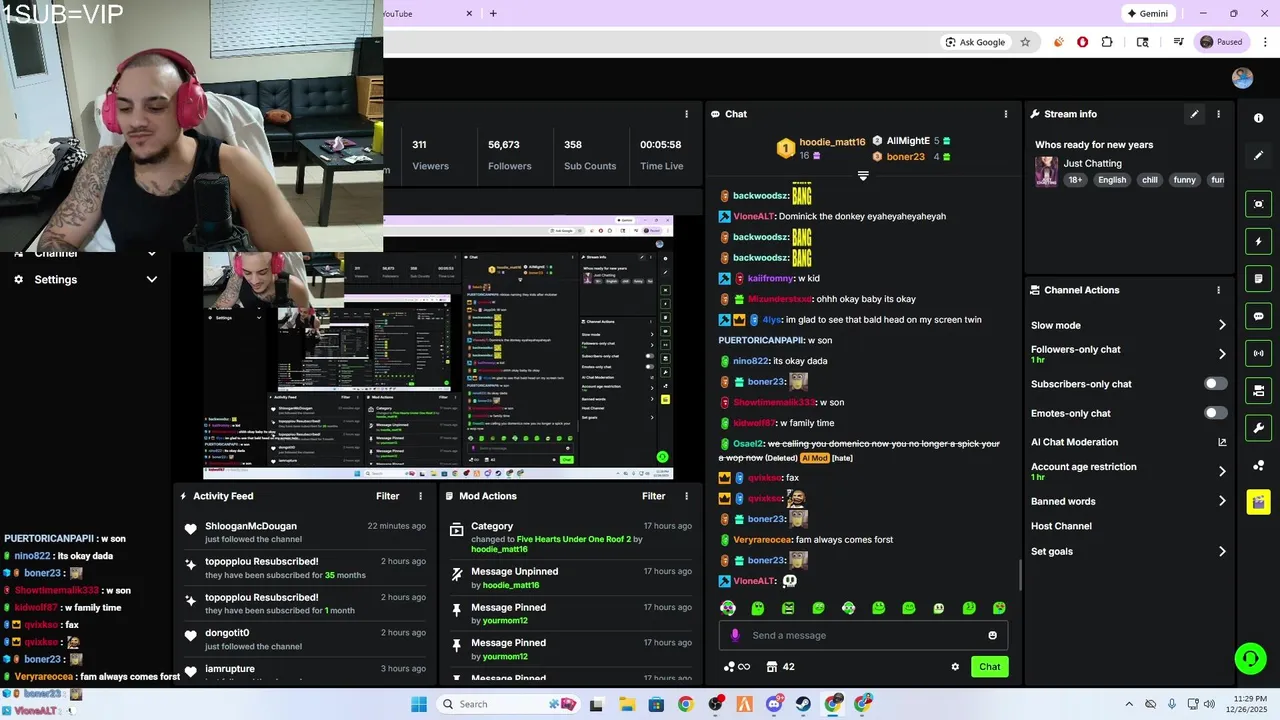
Task: Click Filter in Mod Actions
Action: tap(653, 496)
